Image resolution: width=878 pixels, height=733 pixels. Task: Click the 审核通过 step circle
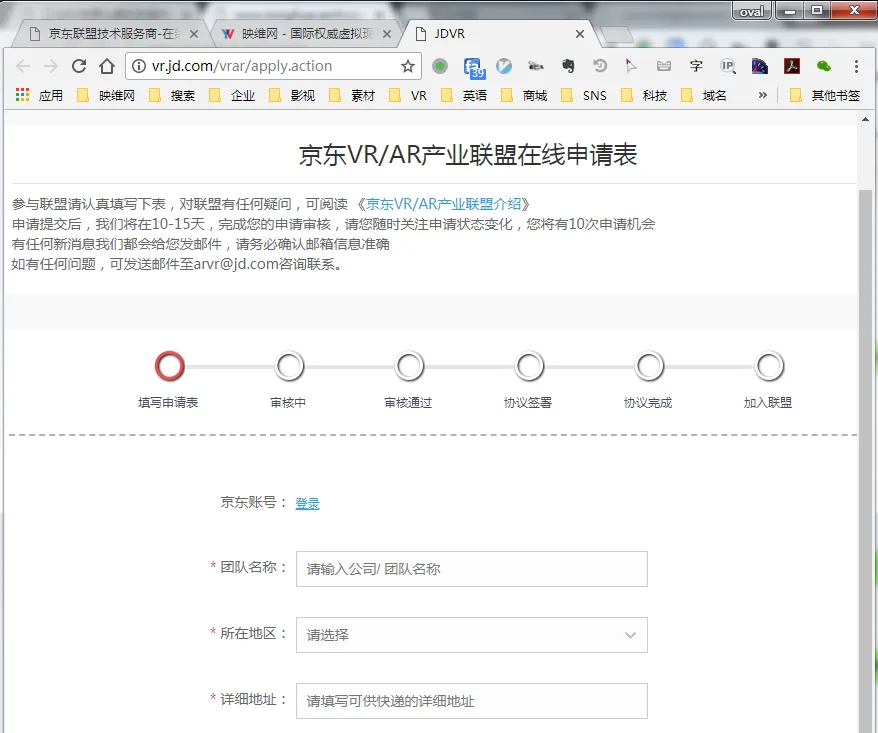409,366
